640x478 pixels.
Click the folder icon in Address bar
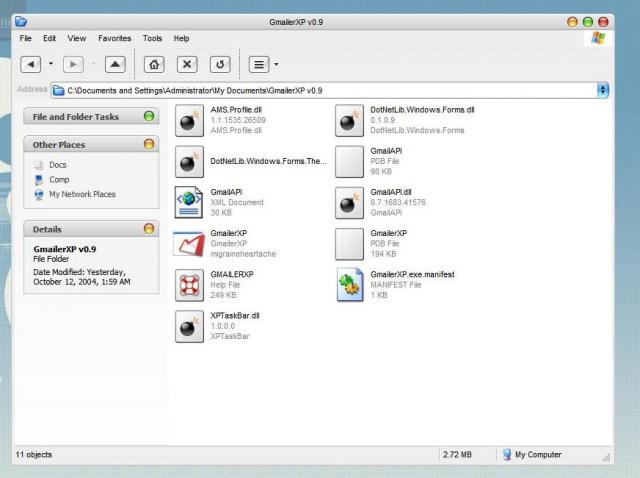tap(59, 91)
